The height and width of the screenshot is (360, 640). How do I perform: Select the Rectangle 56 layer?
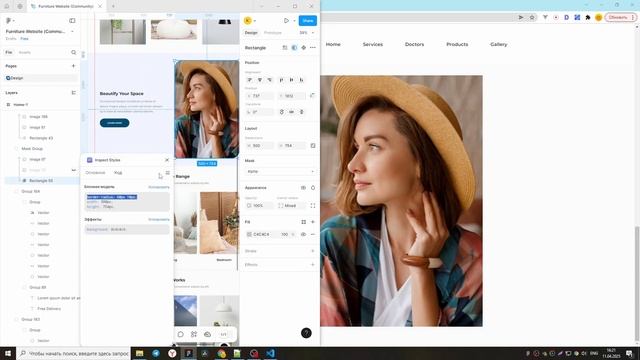point(41,180)
